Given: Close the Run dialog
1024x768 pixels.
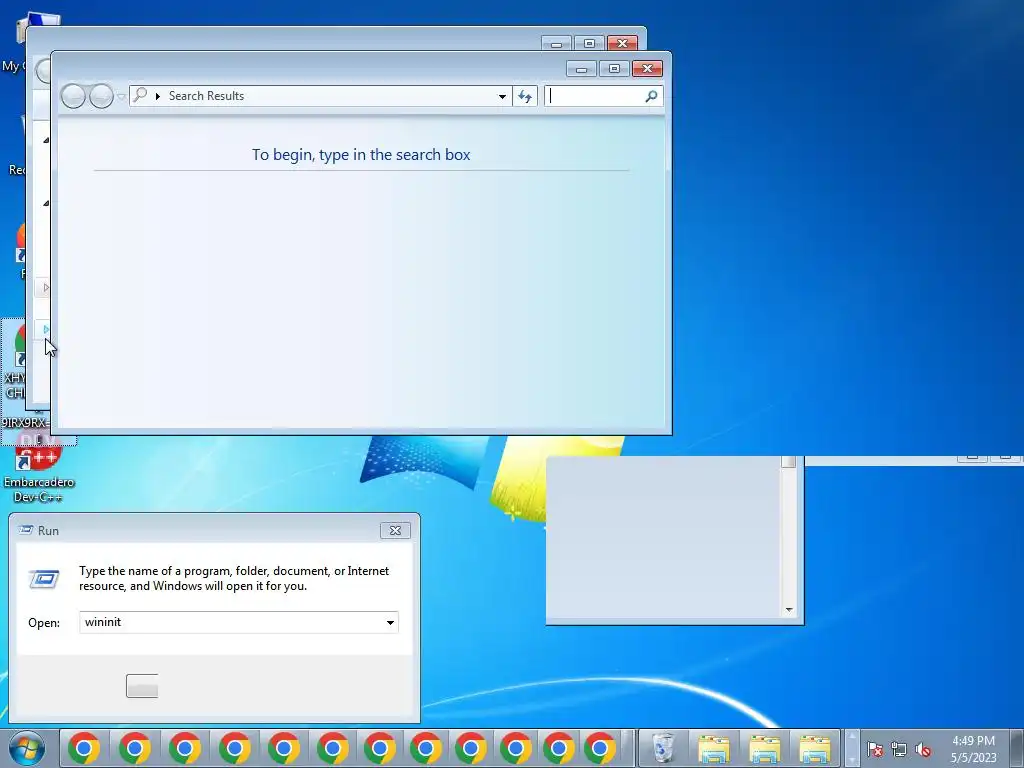Looking at the screenshot, I should 395,530.
